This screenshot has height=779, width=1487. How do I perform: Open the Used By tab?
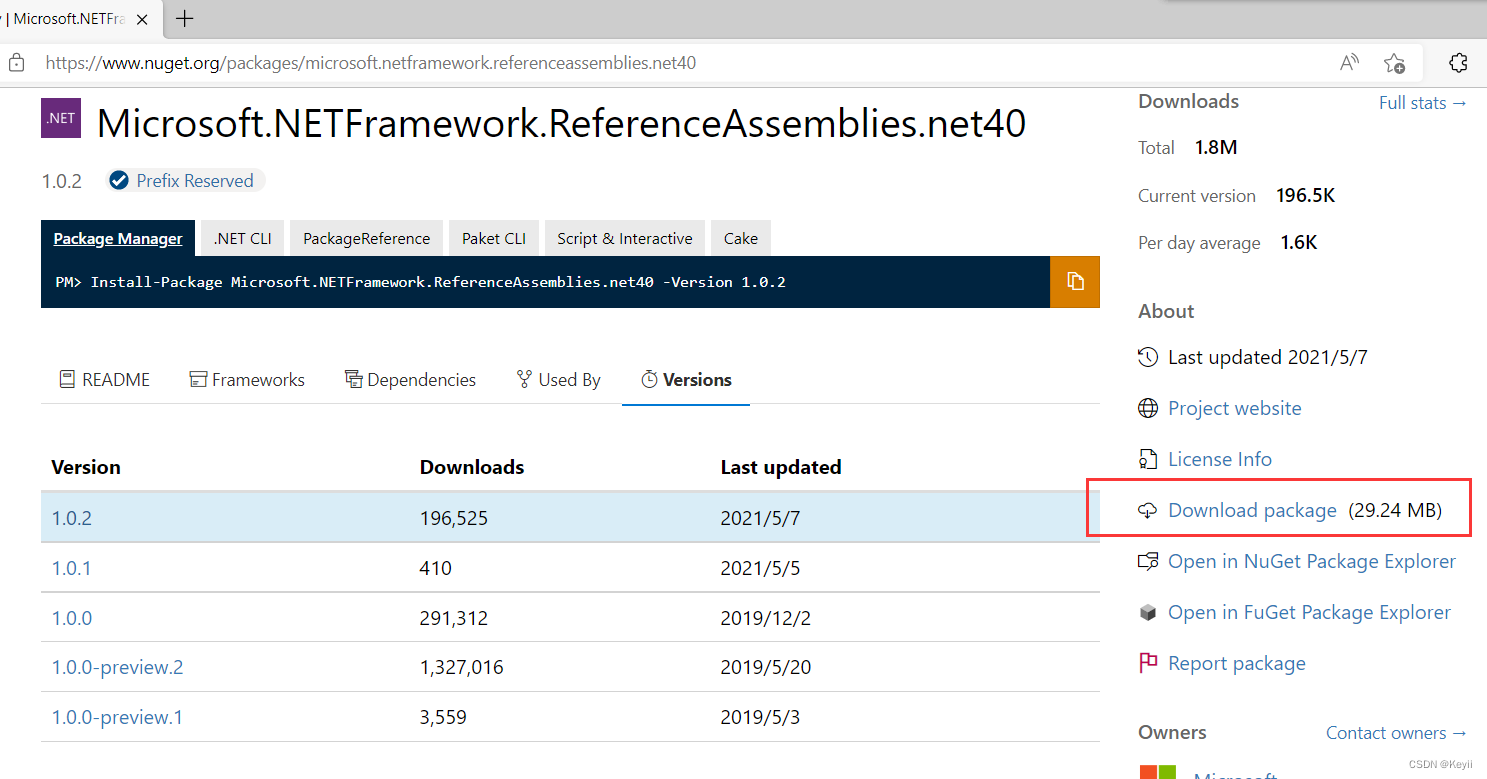coord(559,380)
